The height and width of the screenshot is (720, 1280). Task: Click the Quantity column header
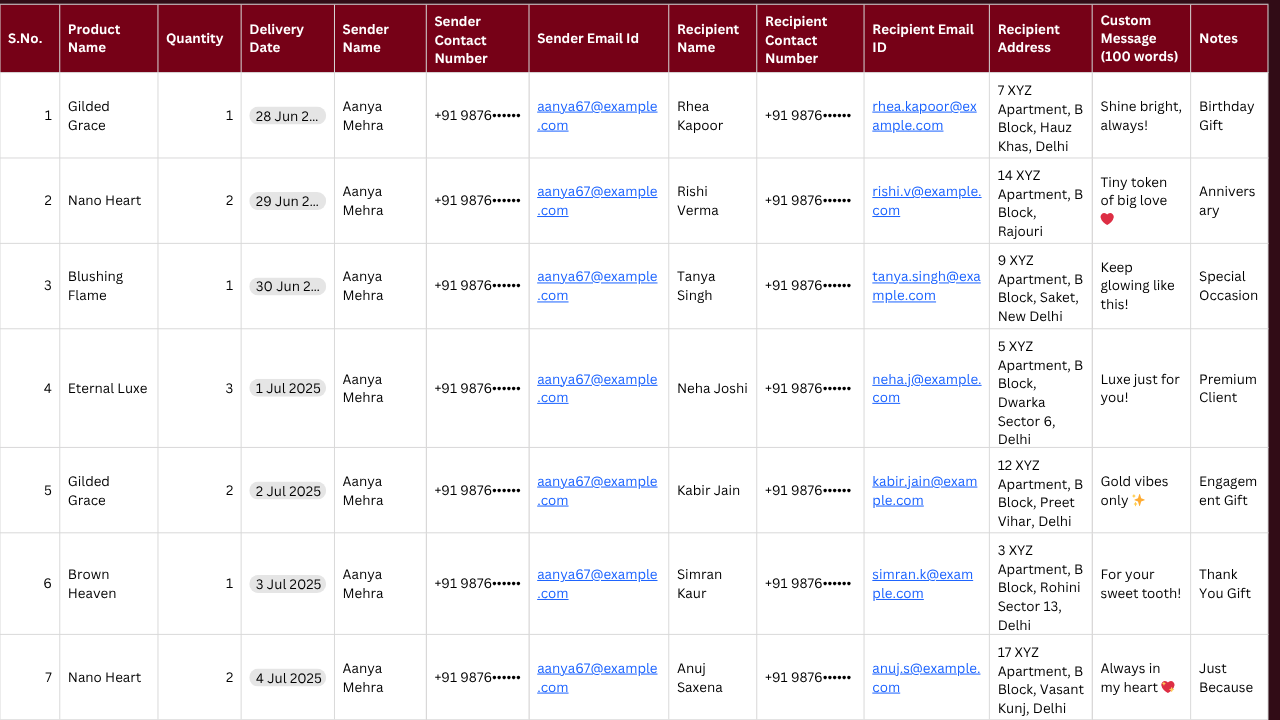click(199, 38)
